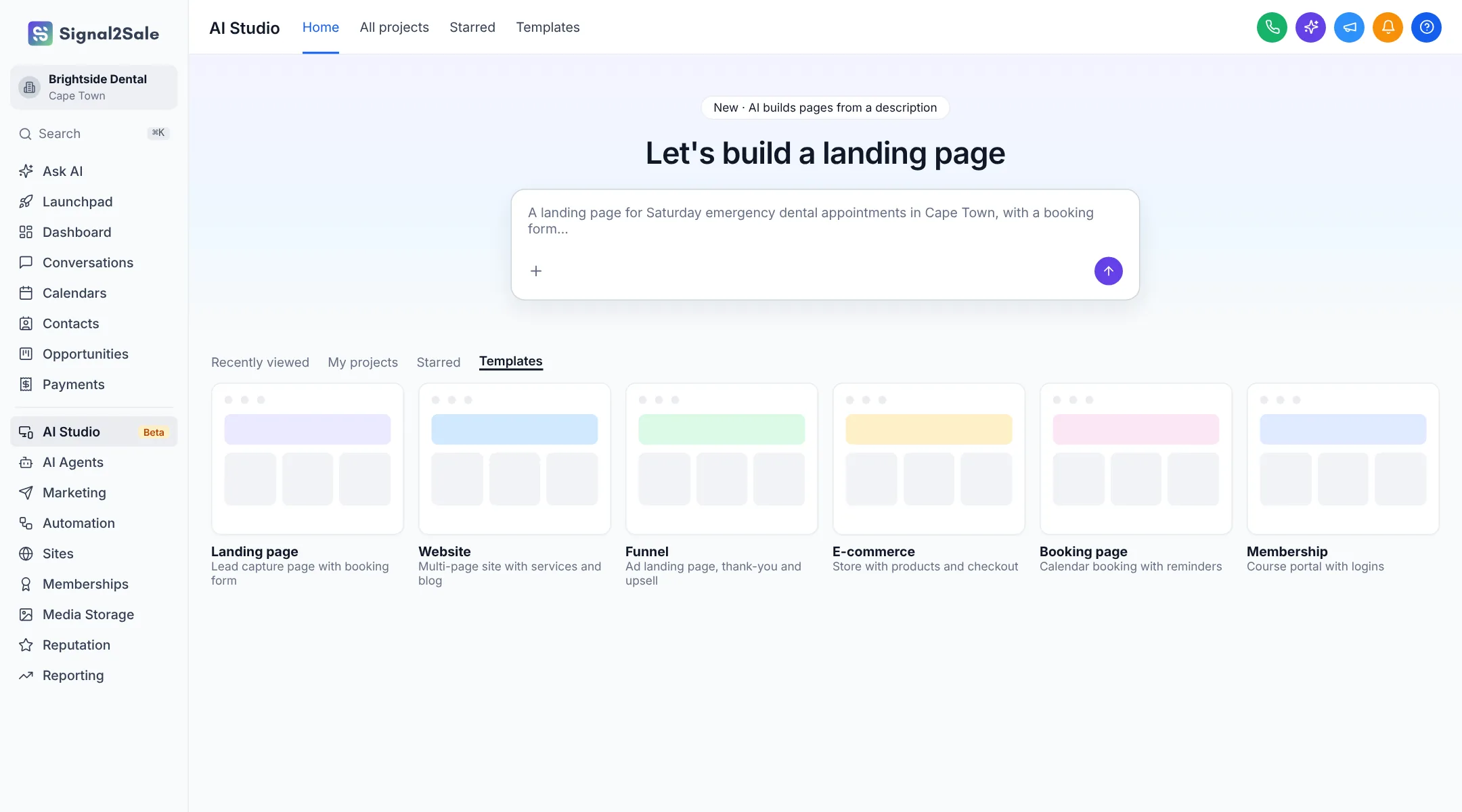Open Templates tab in top navigation

click(548, 27)
